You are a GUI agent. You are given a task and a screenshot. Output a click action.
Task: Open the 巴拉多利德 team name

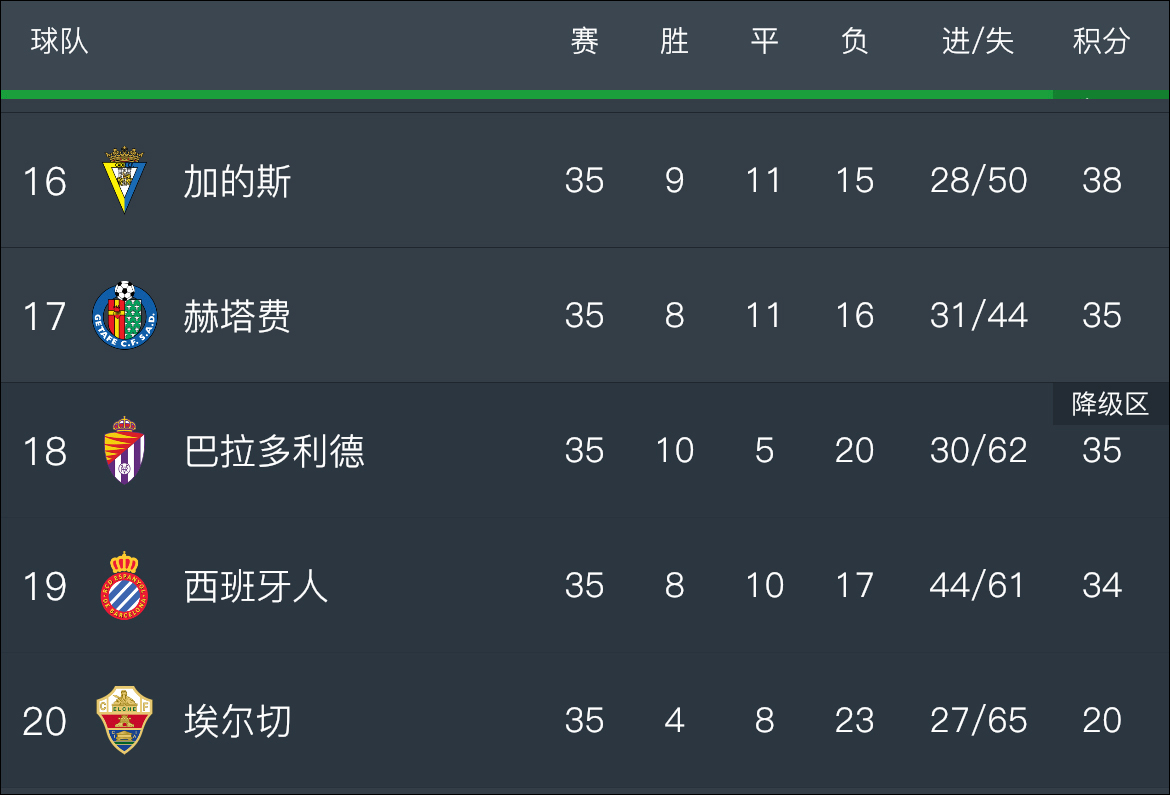point(274,452)
